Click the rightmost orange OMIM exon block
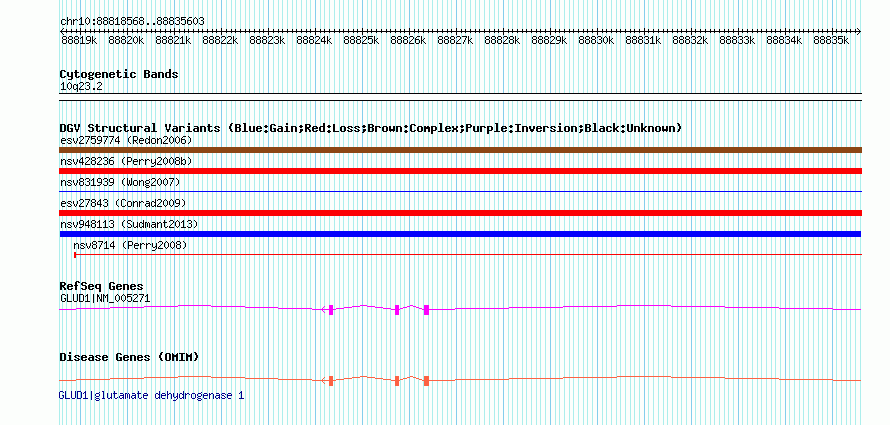The image size is (890, 425). (x=426, y=381)
